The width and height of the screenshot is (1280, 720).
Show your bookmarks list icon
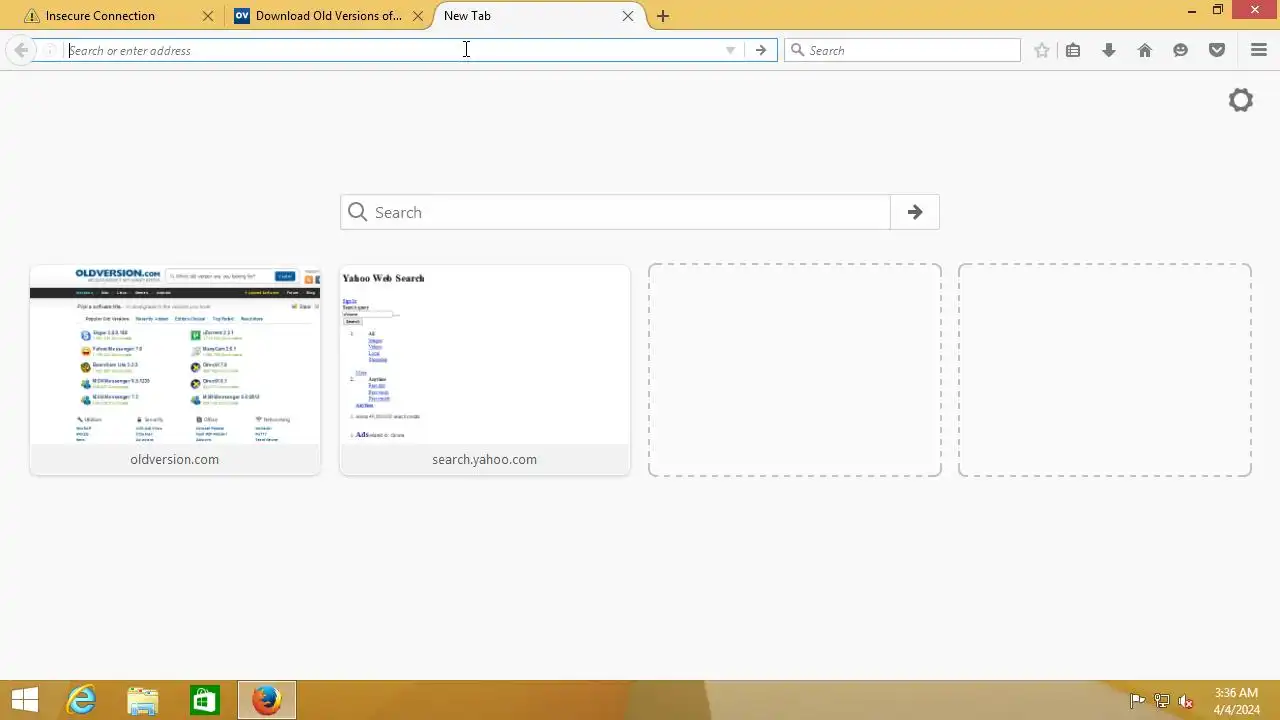pyautogui.click(x=1073, y=50)
